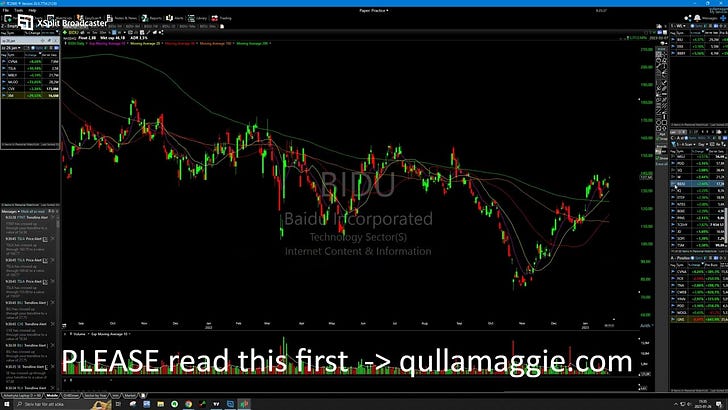The width and height of the screenshot is (728, 410).
Task: Open the Alerts toolbar icon
Action: (175, 18)
